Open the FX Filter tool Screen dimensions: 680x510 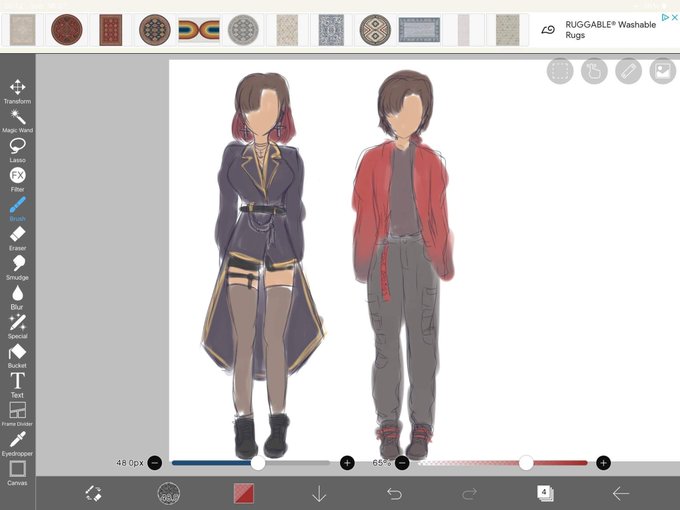pyautogui.click(x=17, y=180)
